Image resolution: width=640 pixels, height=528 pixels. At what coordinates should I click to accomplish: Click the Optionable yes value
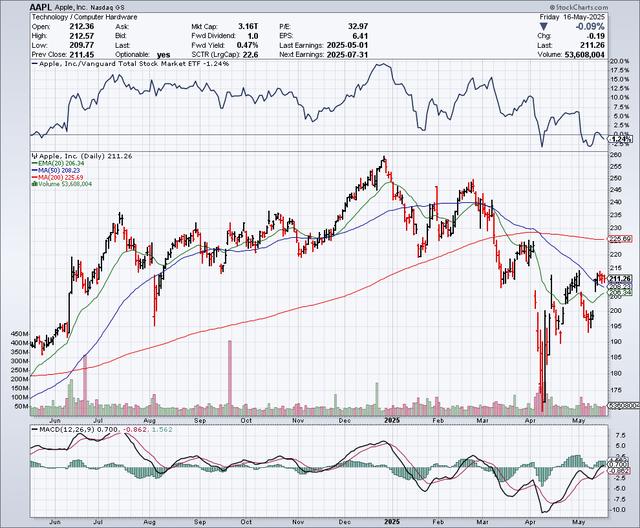(163, 54)
